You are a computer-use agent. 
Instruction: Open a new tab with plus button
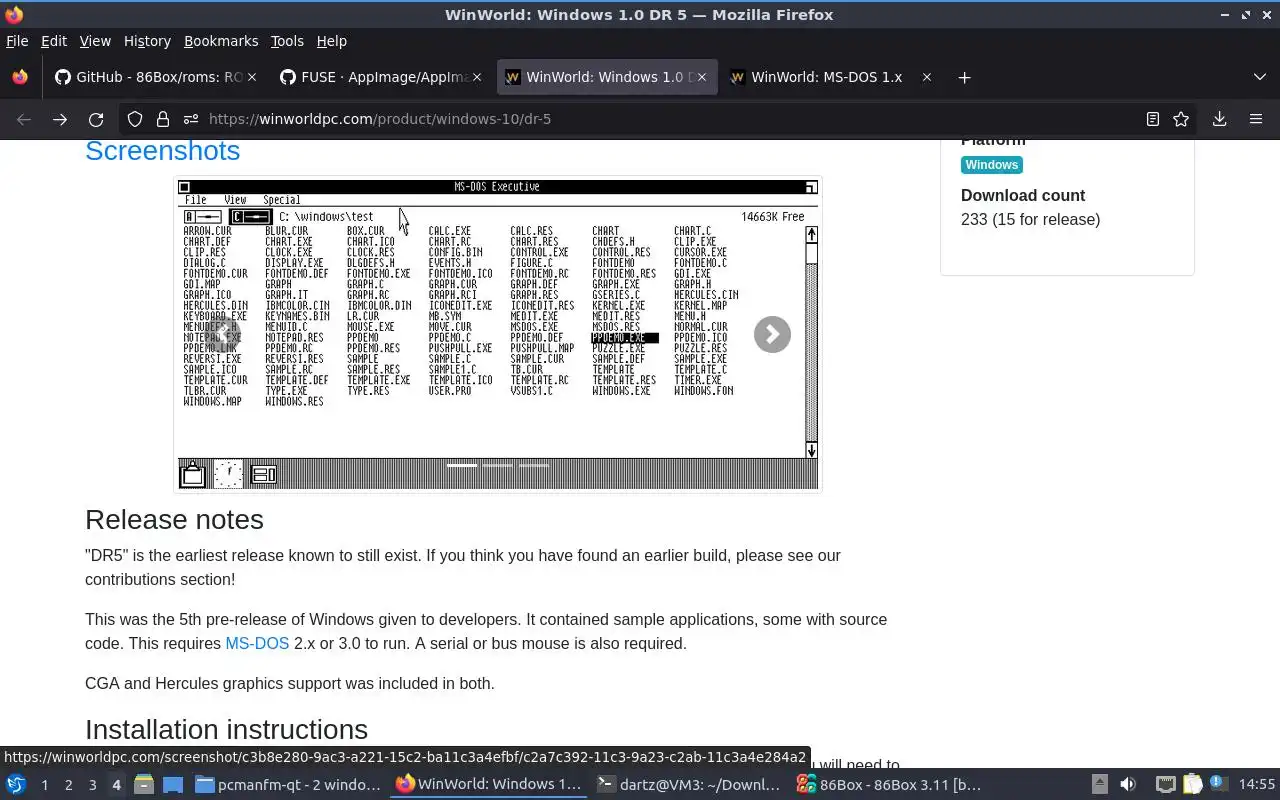click(964, 77)
